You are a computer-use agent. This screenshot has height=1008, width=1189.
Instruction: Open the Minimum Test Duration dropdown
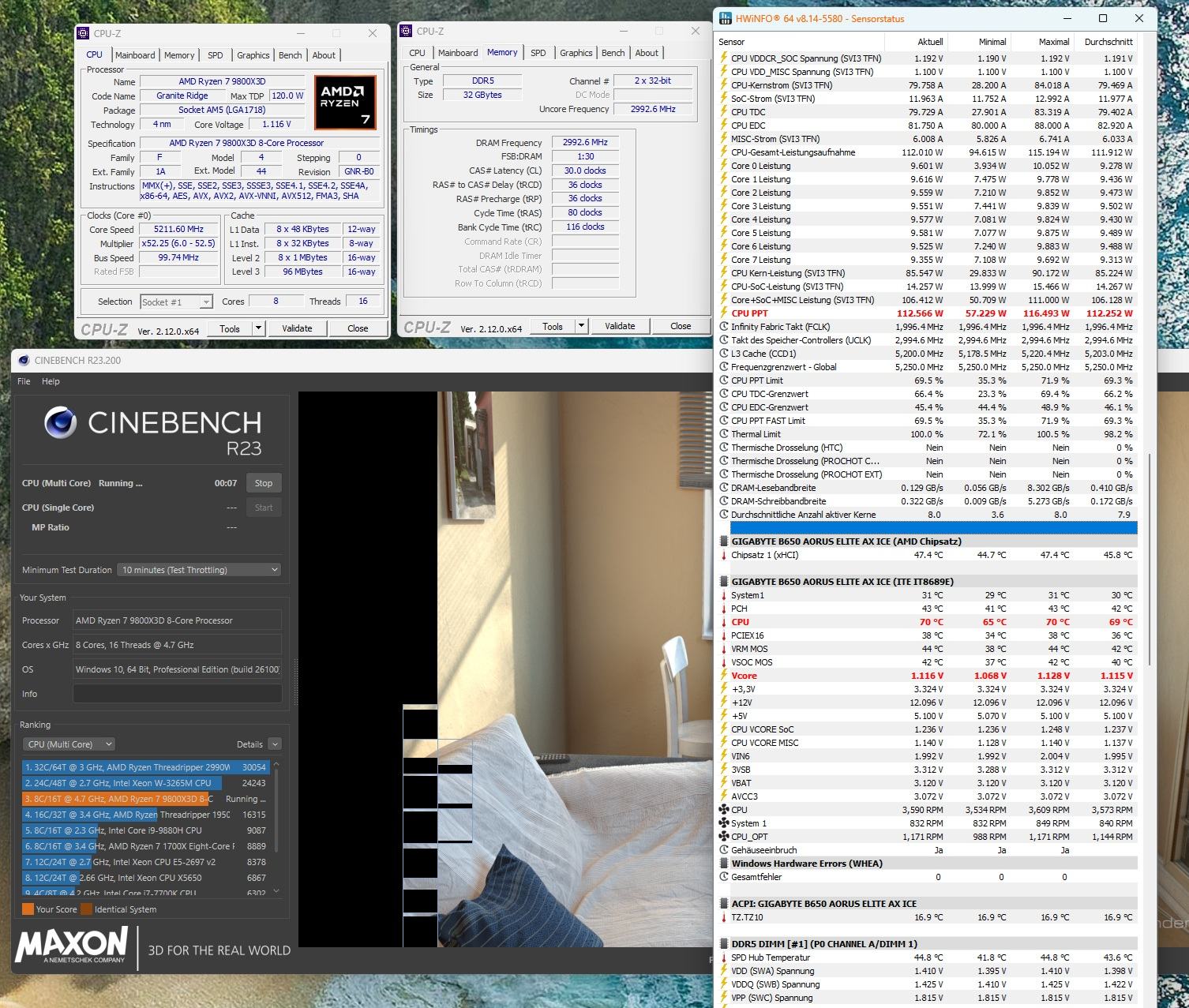[199, 570]
